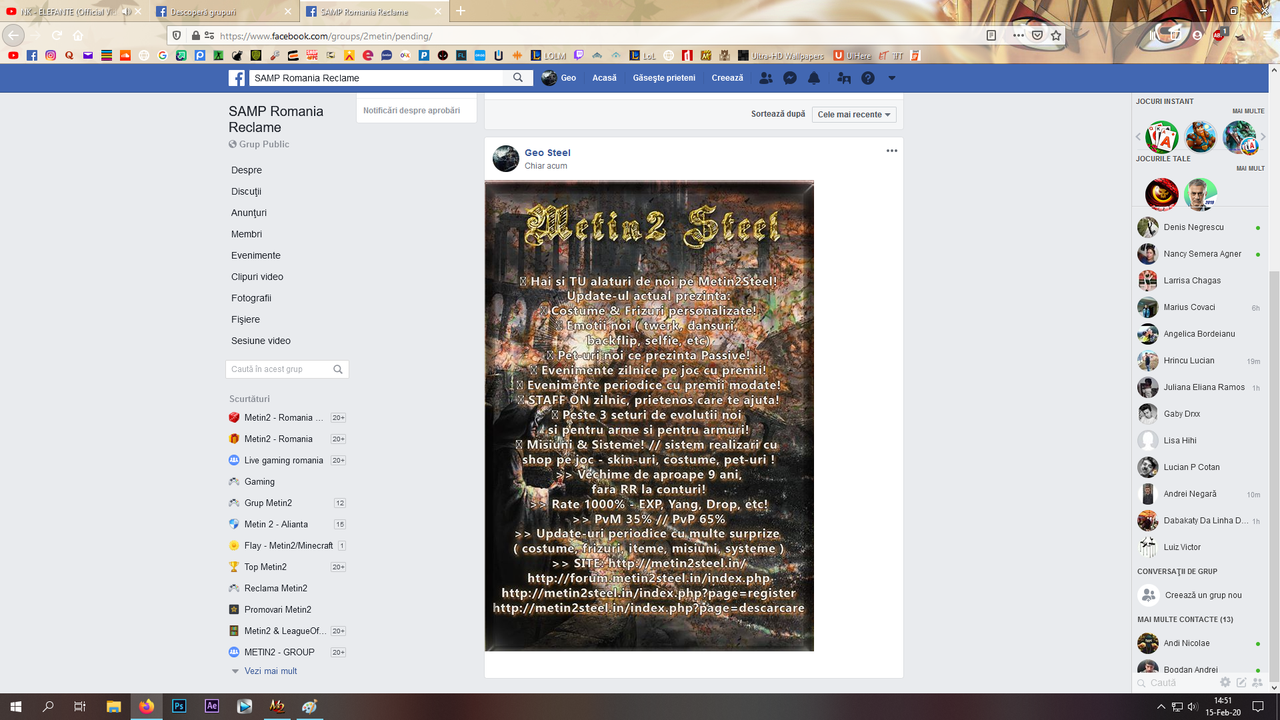Viewport: 1280px width, 720px height.
Task: Open the 'Ultra-HD Wallpapers' bookmark
Action: (781, 55)
